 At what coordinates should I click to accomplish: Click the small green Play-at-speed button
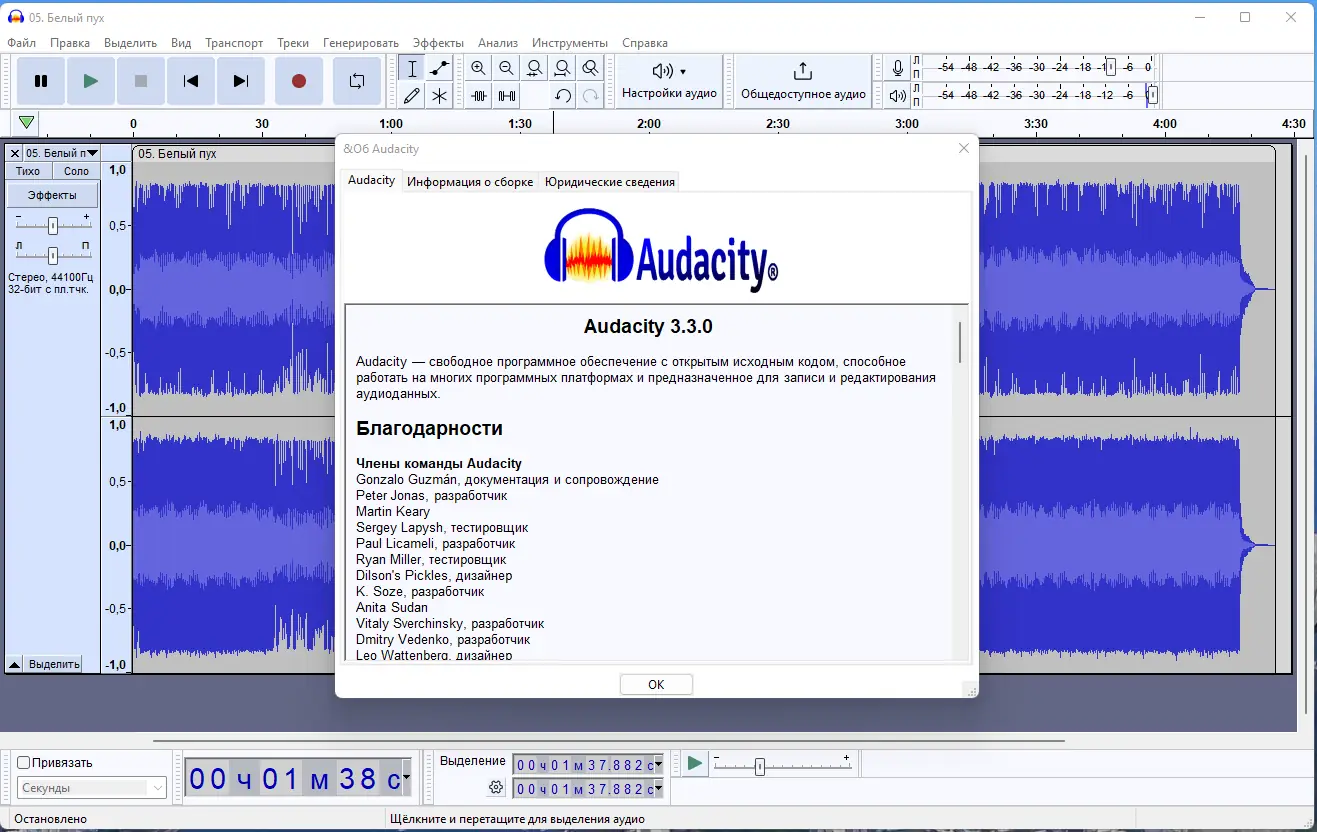pyautogui.click(x=695, y=764)
